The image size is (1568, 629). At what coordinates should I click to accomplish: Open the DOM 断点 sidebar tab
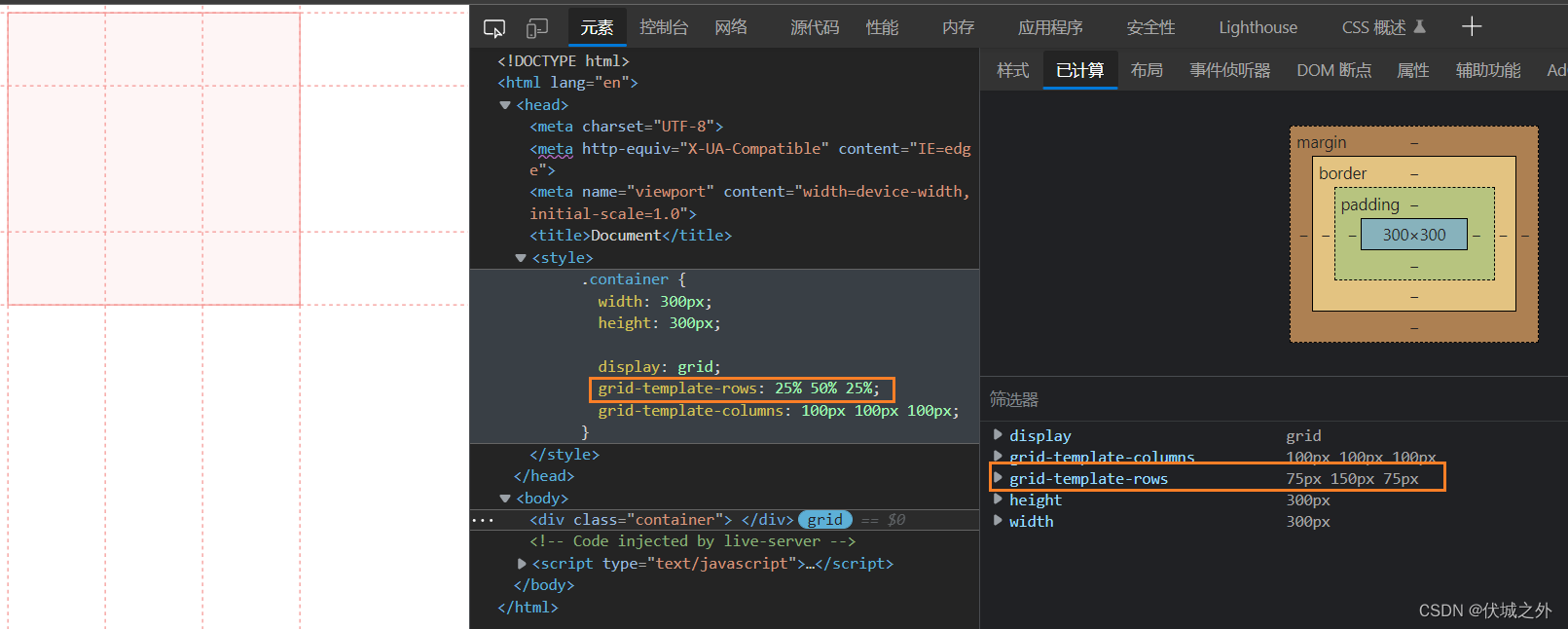(x=1333, y=70)
